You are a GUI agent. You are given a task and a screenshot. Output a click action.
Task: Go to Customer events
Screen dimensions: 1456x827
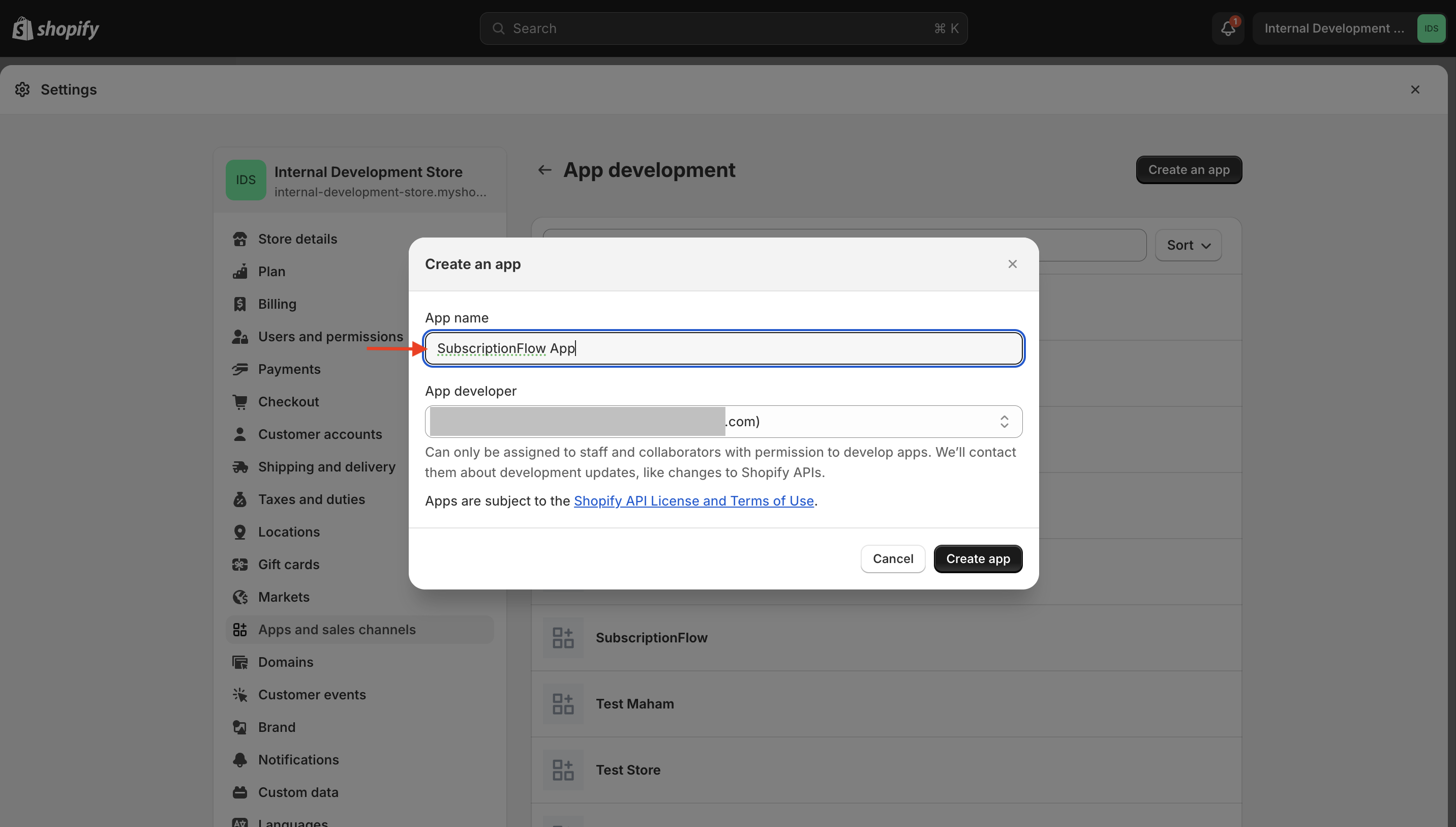coord(359,695)
